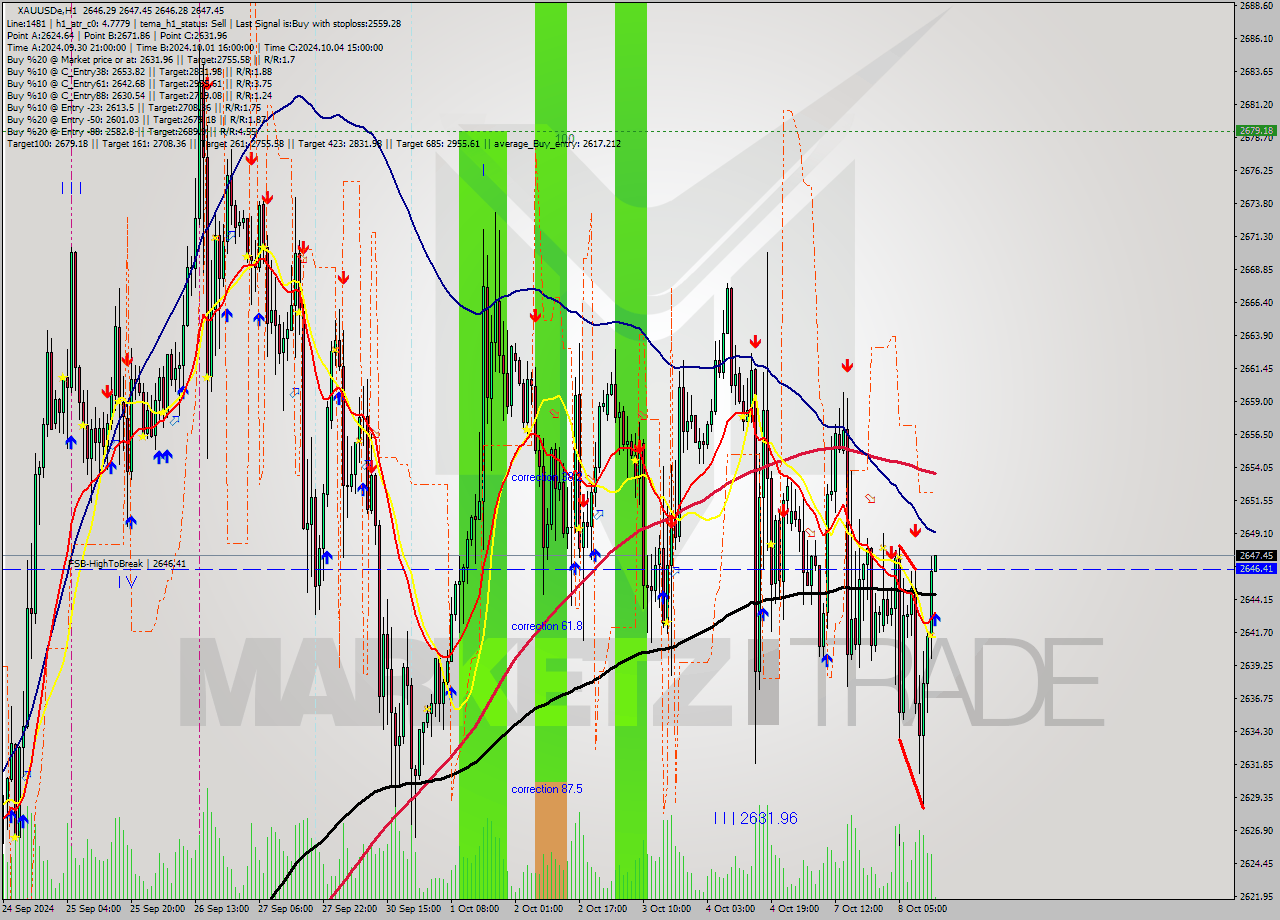Click the '8 Oct 05:00' time axis label
1280x920 pixels.
pos(922,909)
